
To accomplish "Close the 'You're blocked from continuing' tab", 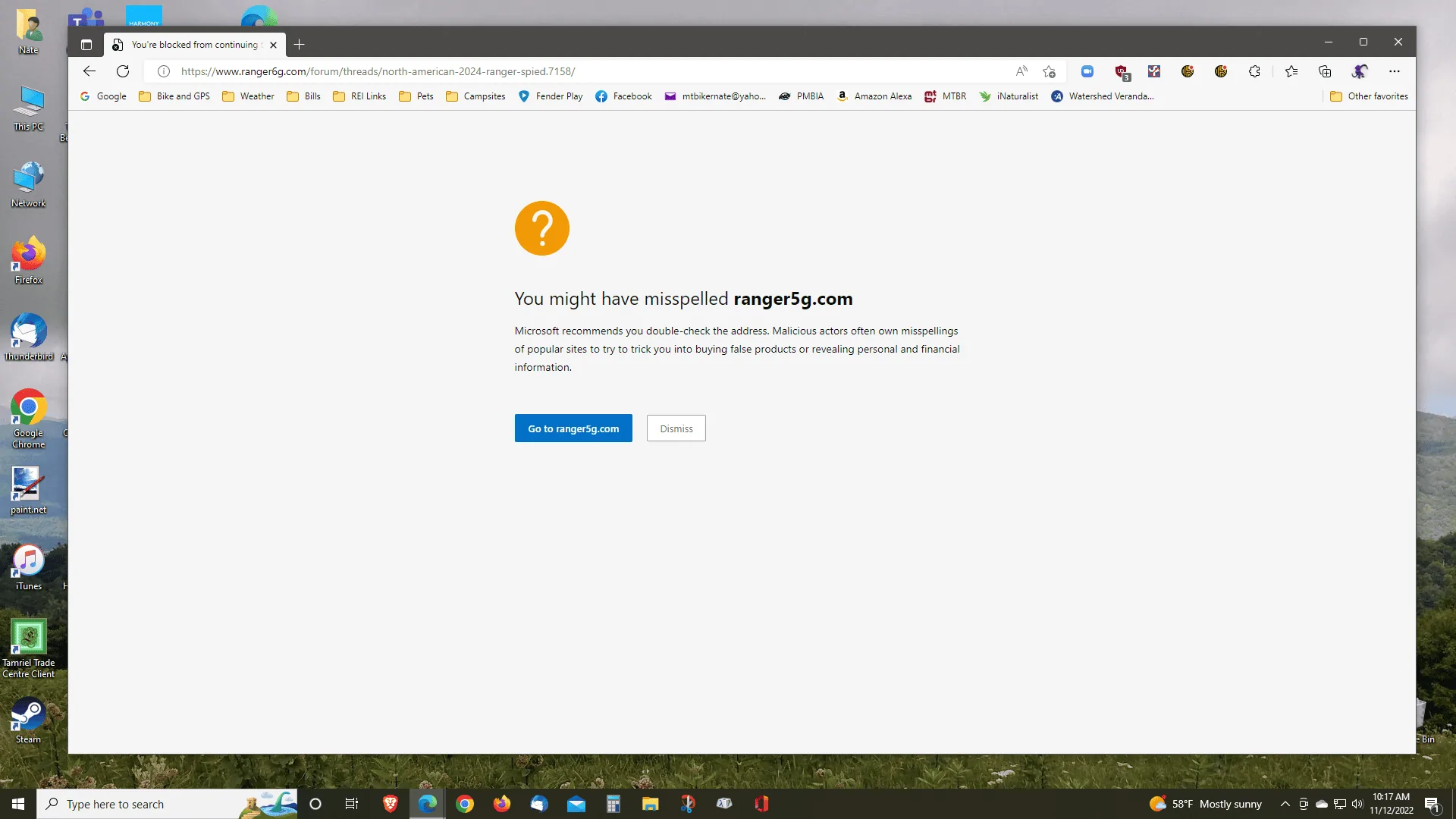I will click(x=273, y=45).
